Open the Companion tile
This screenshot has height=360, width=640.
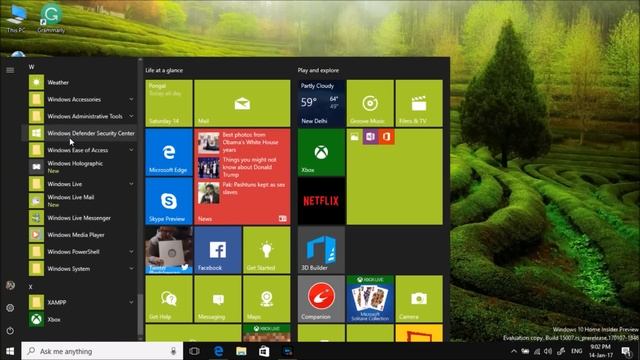321,299
